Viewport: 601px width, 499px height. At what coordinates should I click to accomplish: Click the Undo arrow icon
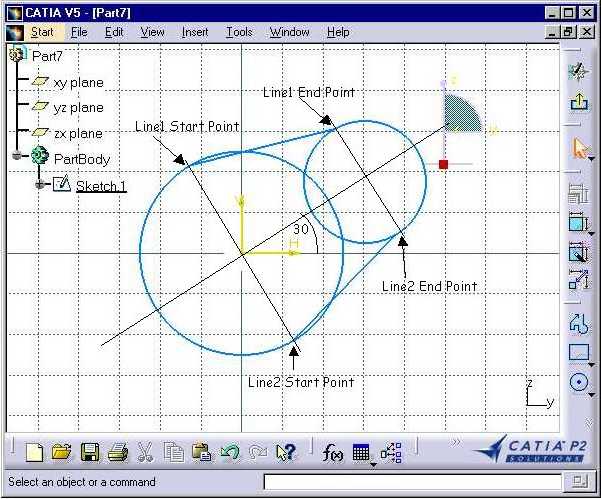pyautogui.click(x=230, y=452)
